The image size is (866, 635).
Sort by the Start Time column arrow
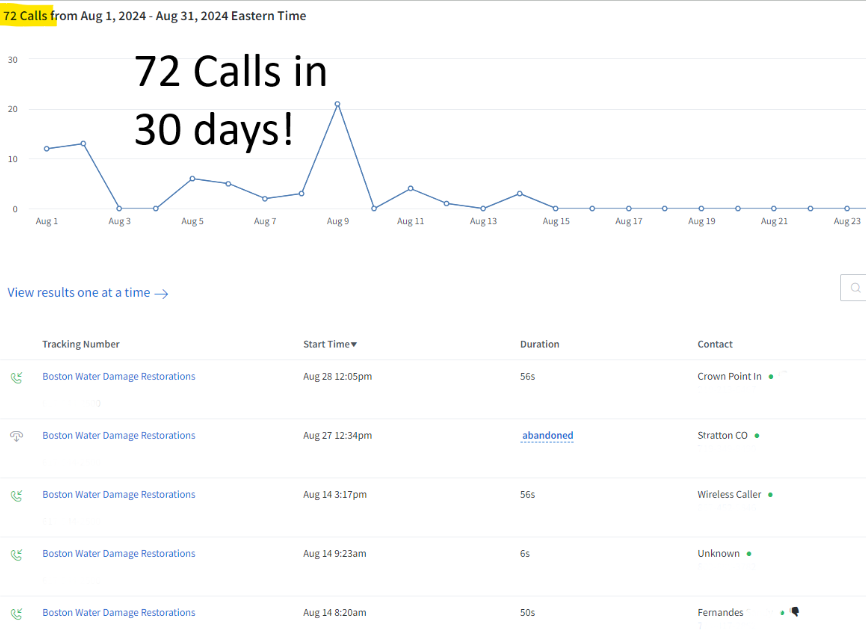[354, 344]
